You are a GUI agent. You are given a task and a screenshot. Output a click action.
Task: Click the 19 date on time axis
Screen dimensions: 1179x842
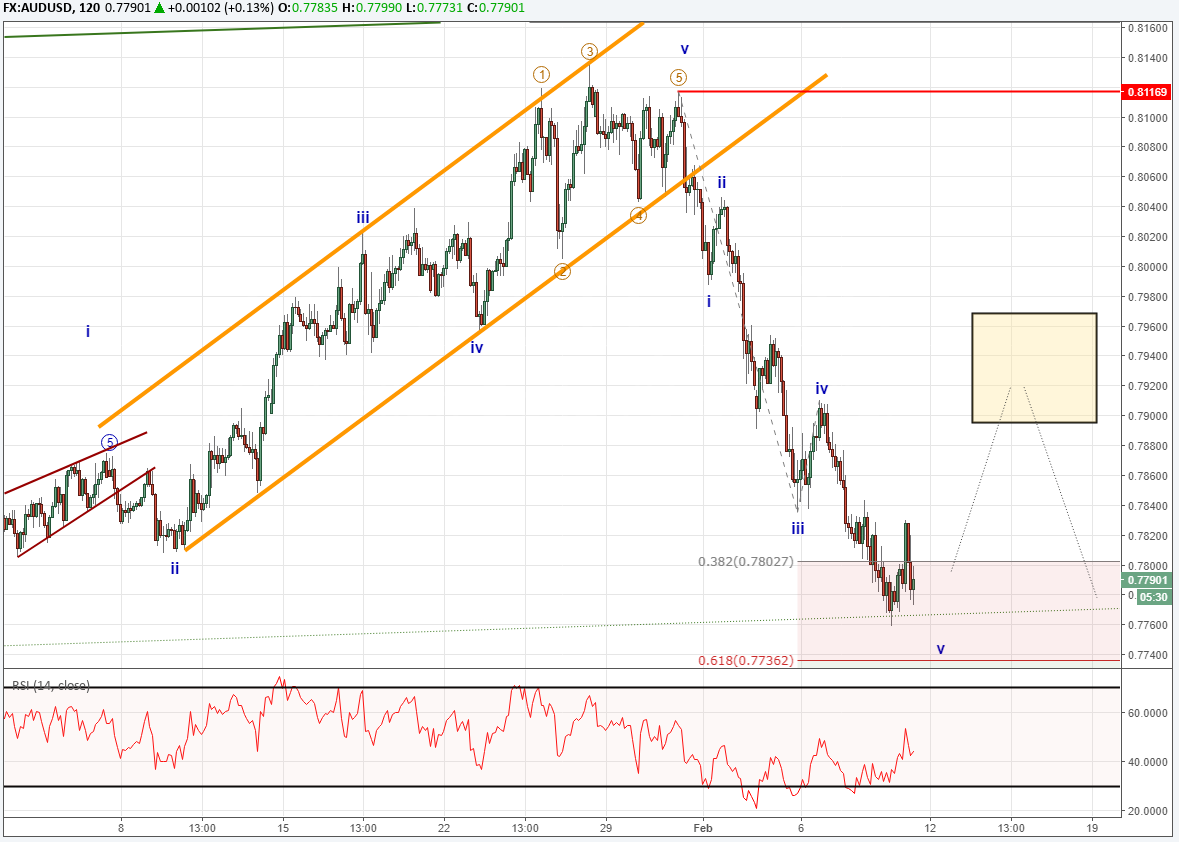[1092, 828]
